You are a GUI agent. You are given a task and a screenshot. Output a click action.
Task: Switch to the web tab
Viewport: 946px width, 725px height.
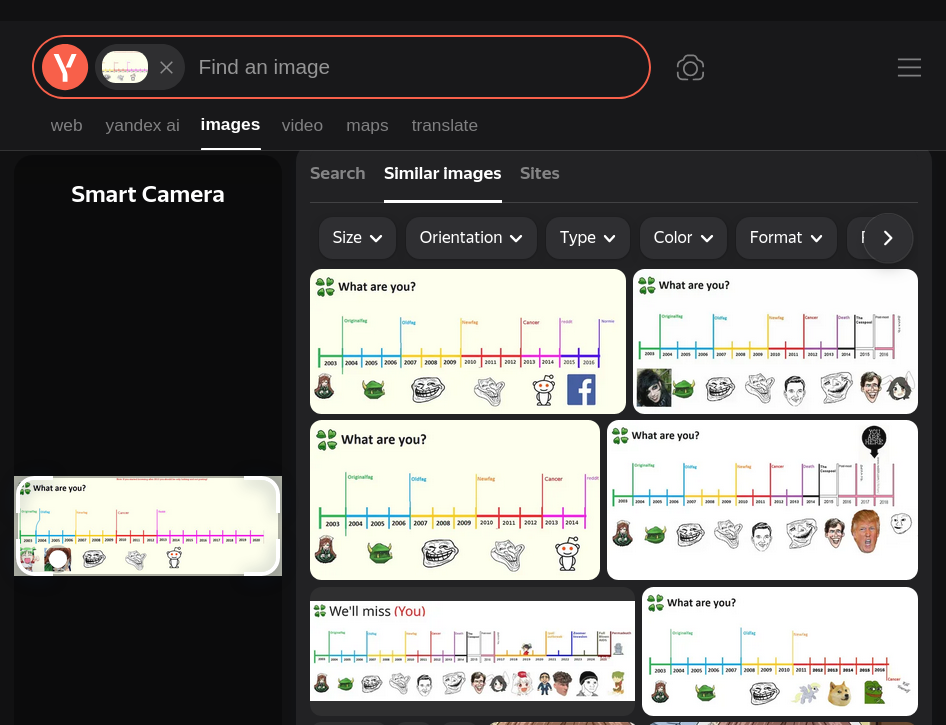[66, 125]
